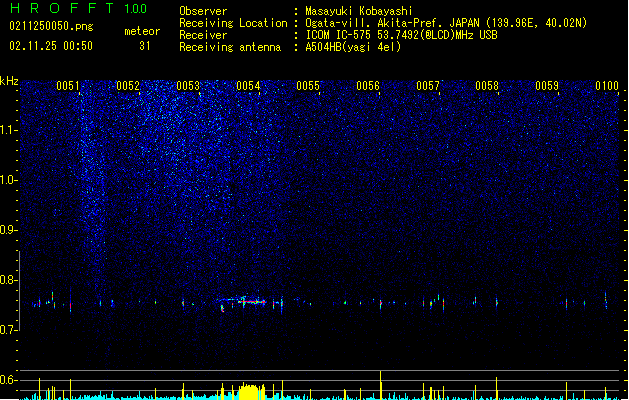The width and height of the screenshot is (629, 400).
Task: Click the 0.7 kHz axis label
Action: pos(9,330)
